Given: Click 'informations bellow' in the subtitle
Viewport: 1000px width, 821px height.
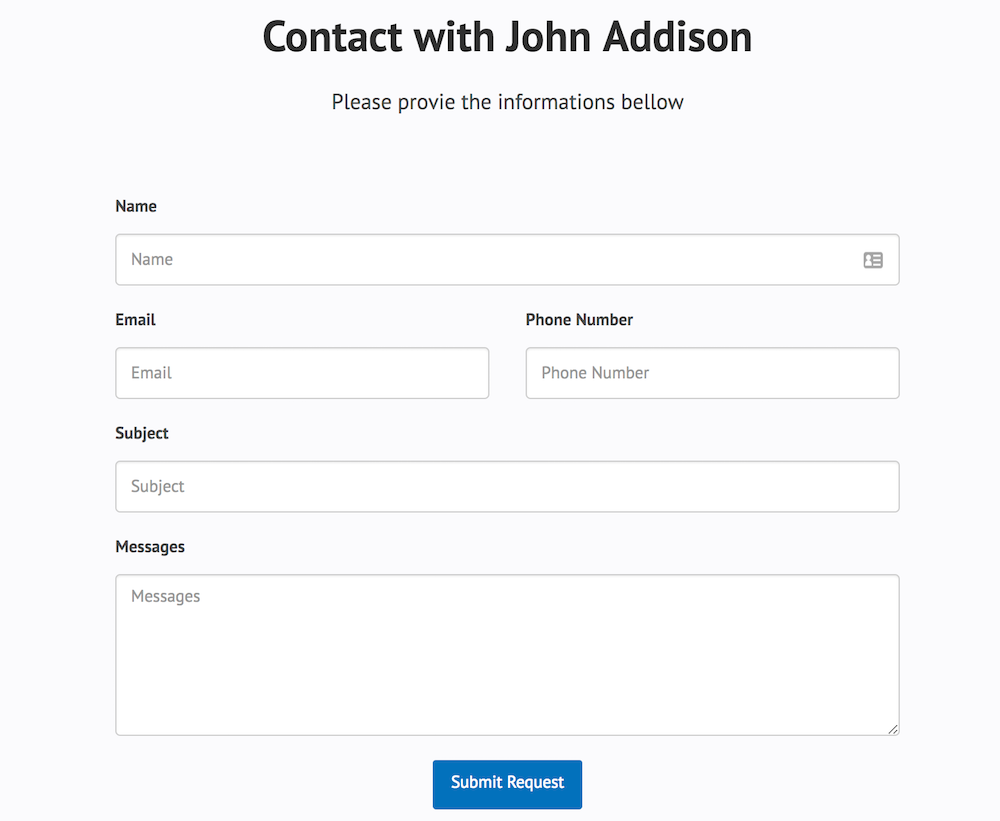Looking at the screenshot, I should click(x=590, y=102).
